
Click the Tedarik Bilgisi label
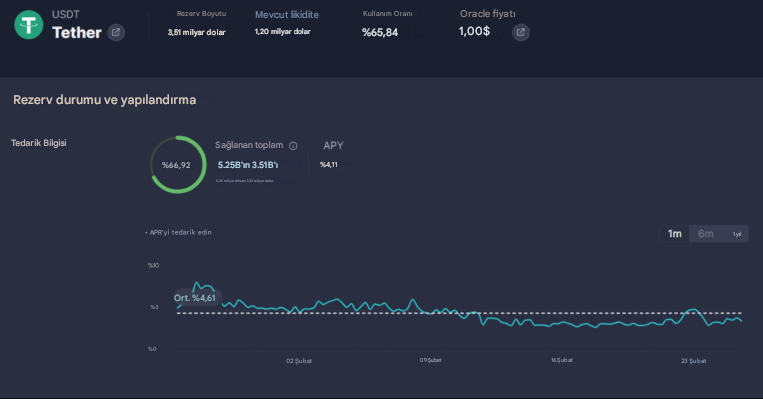click(39, 143)
